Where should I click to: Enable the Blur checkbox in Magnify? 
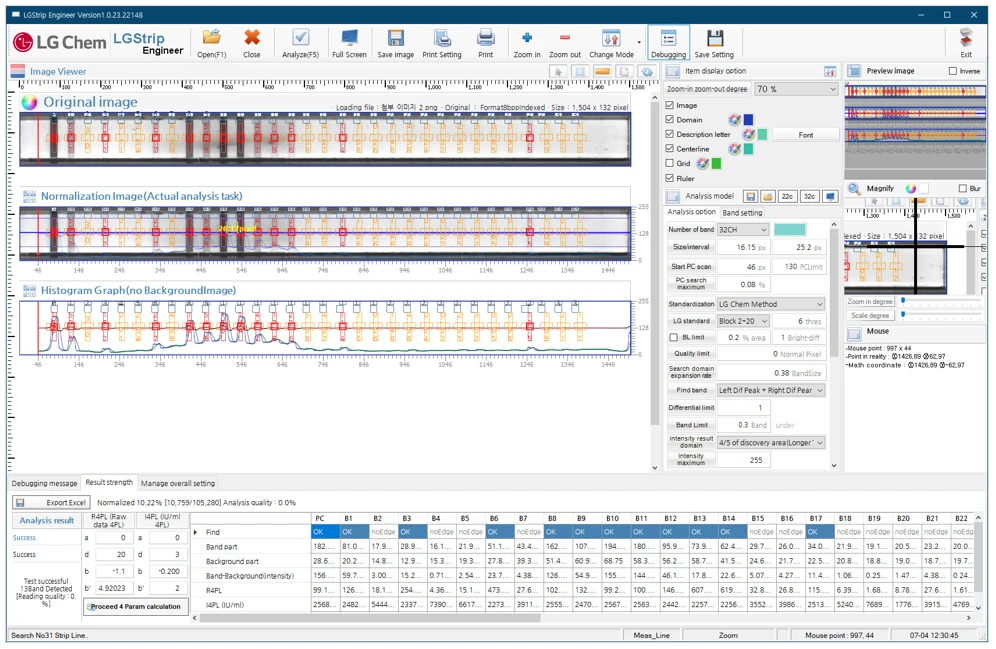[962, 189]
